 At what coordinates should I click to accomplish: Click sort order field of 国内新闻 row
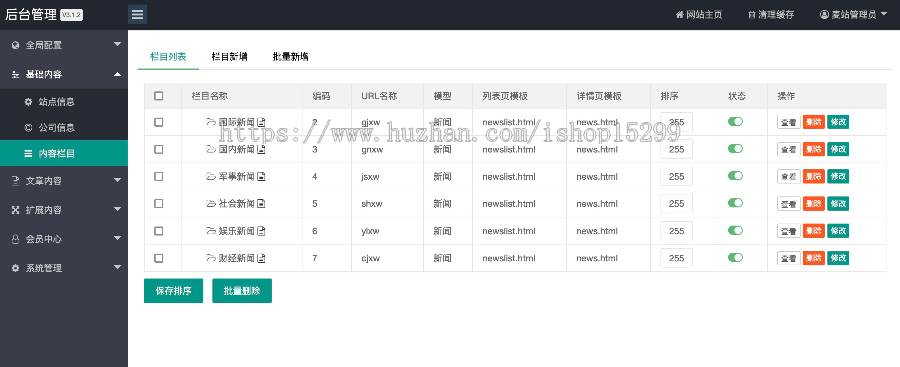[x=677, y=149]
